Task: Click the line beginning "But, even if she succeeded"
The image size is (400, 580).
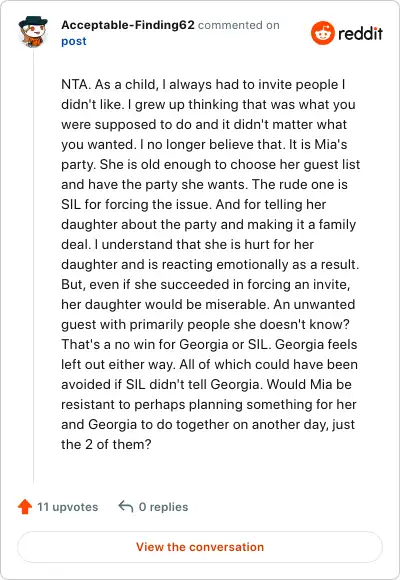Action: pos(206,284)
